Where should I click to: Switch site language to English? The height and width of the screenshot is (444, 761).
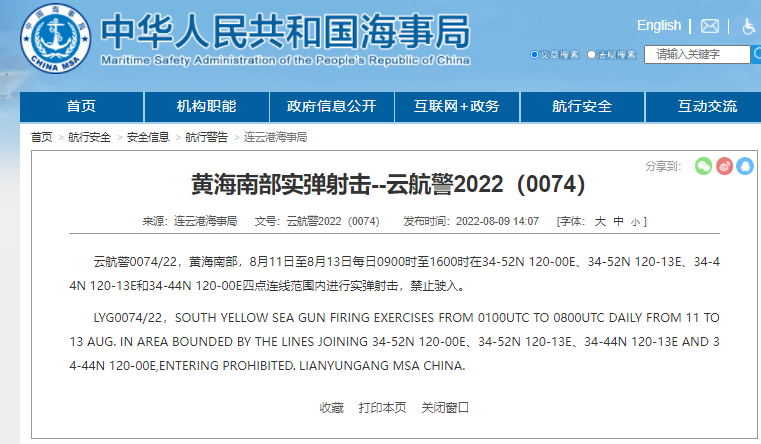(658, 25)
